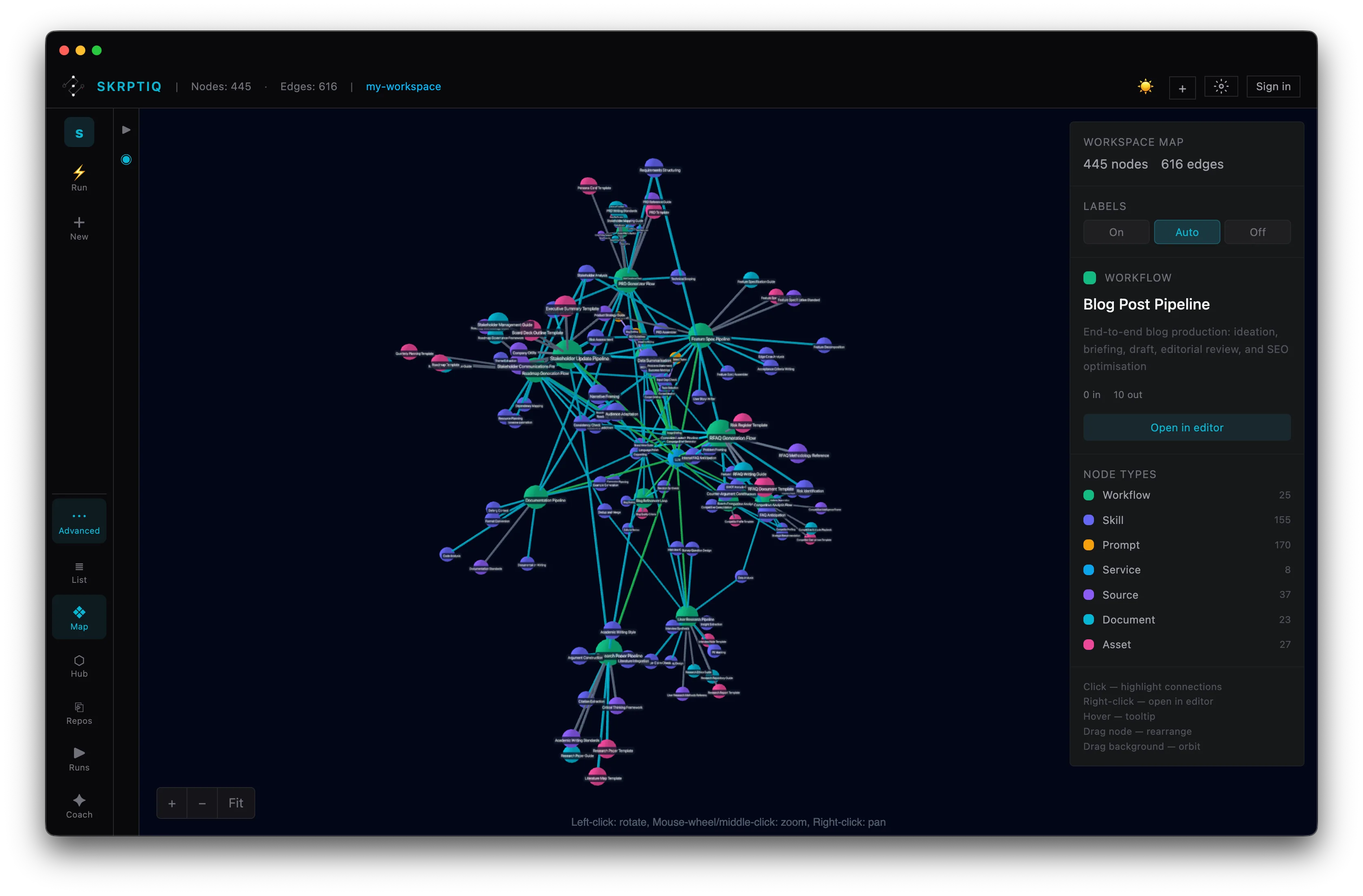Click the WORKFLOW type badge in panel
Image resolution: width=1363 pixels, height=896 pixels.
coord(1128,278)
